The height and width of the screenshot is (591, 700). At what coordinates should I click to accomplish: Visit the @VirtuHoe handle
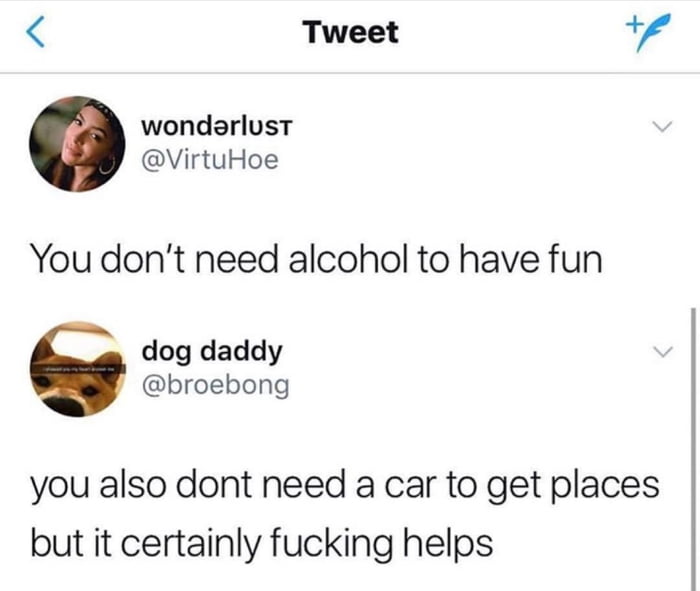pos(210,160)
